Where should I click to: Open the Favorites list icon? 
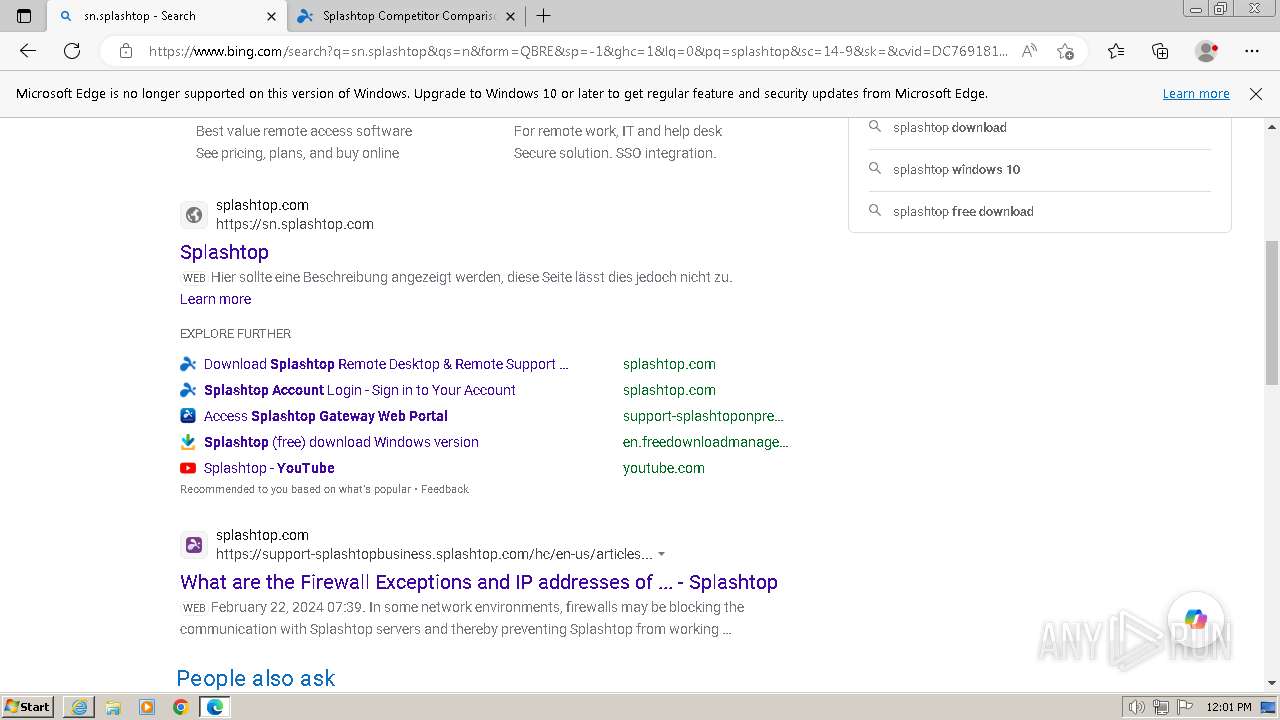tap(1116, 51)
